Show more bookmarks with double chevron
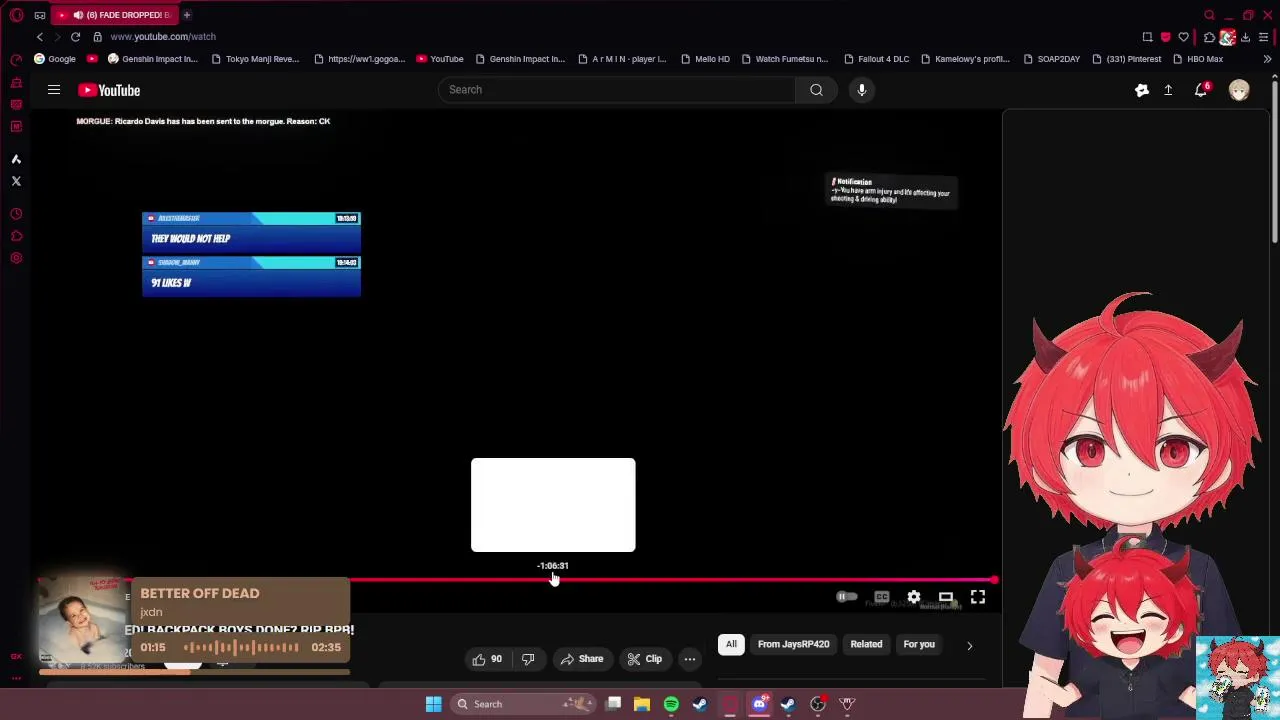This screenshot has height=720, width=1280. (x=1267, y=59)
